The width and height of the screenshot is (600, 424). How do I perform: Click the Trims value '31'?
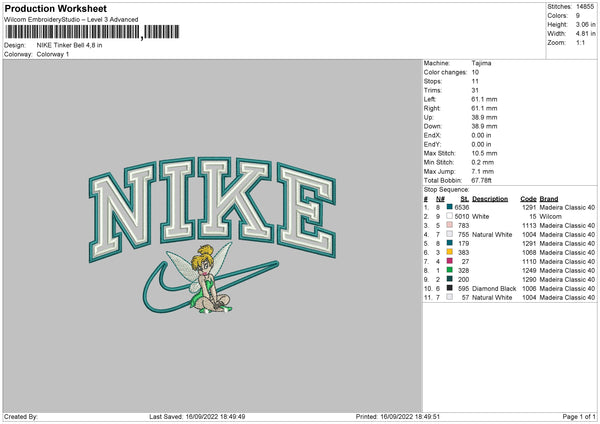[475, 90]
